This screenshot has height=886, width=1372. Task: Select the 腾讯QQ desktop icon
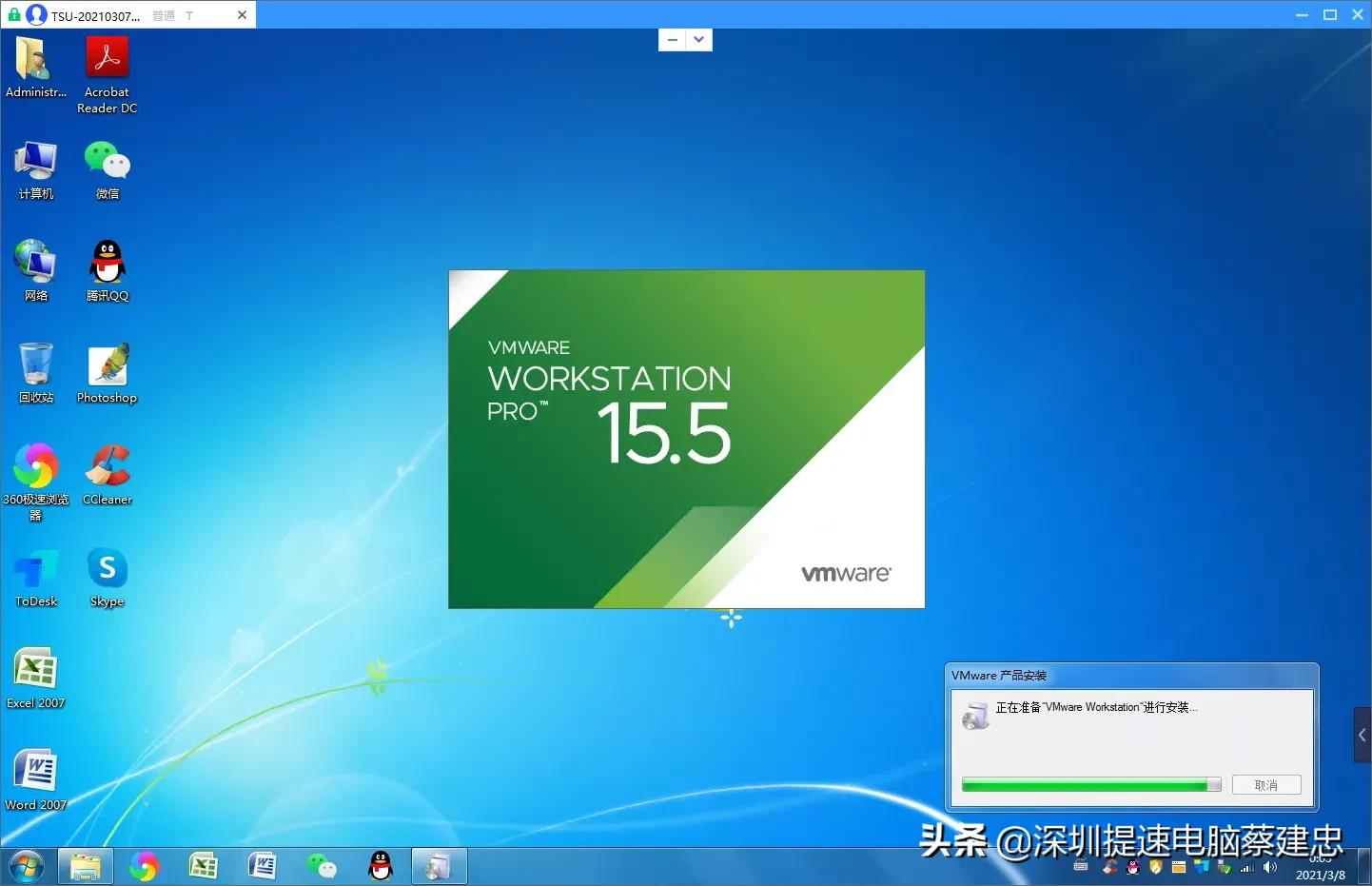point(107,264)
